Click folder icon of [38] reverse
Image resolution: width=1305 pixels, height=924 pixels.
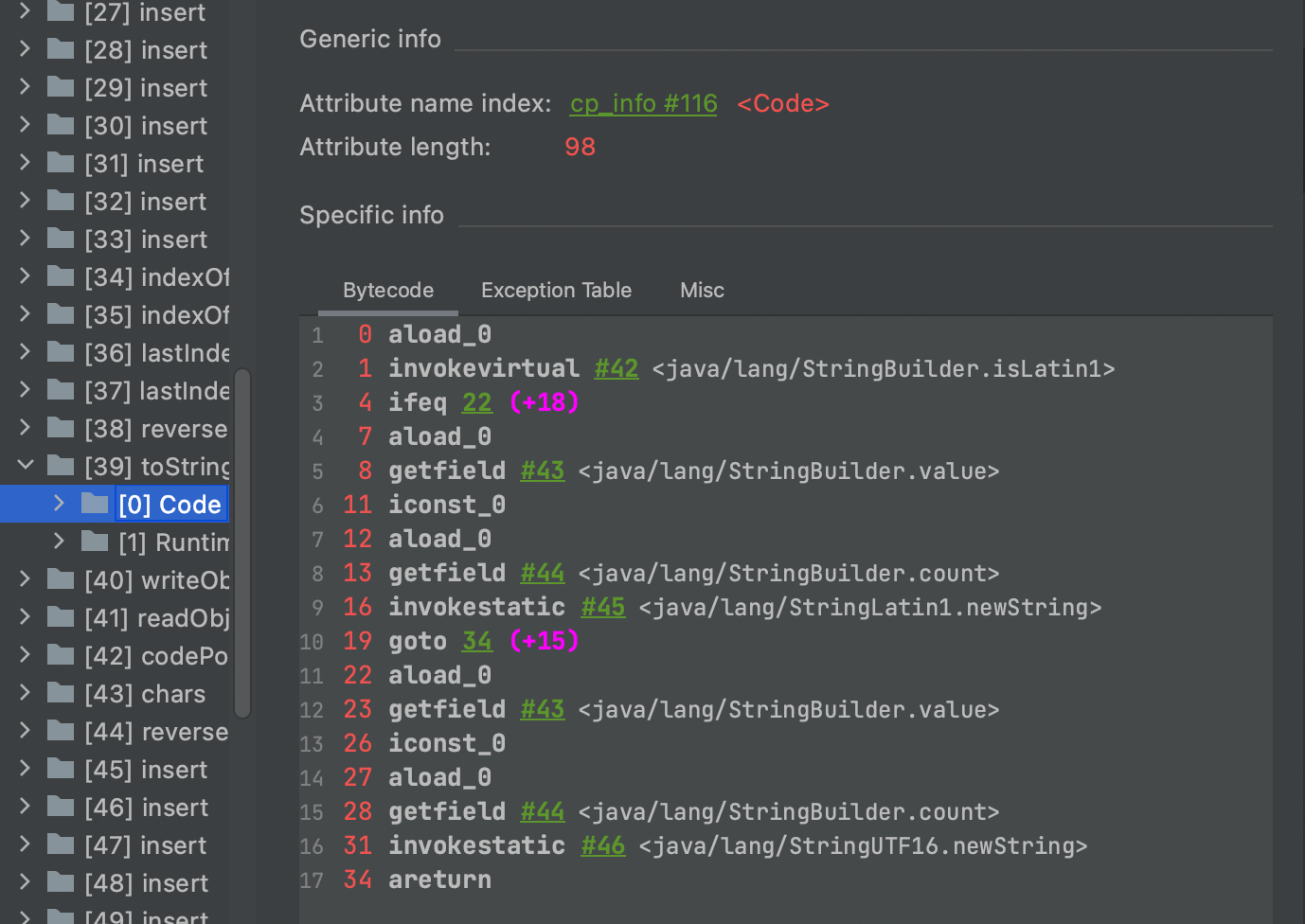pyautogui.click(x=61, y=428)
